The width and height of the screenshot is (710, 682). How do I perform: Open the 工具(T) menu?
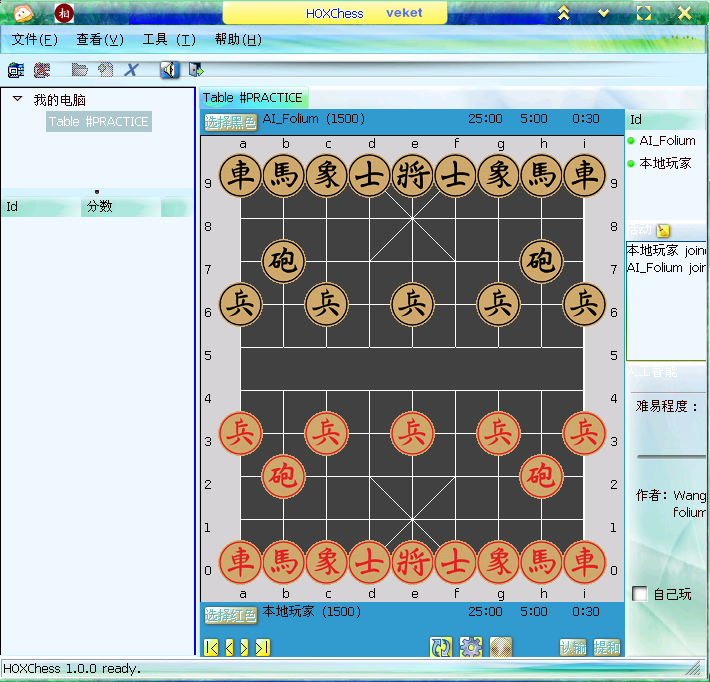click(169, 39)
